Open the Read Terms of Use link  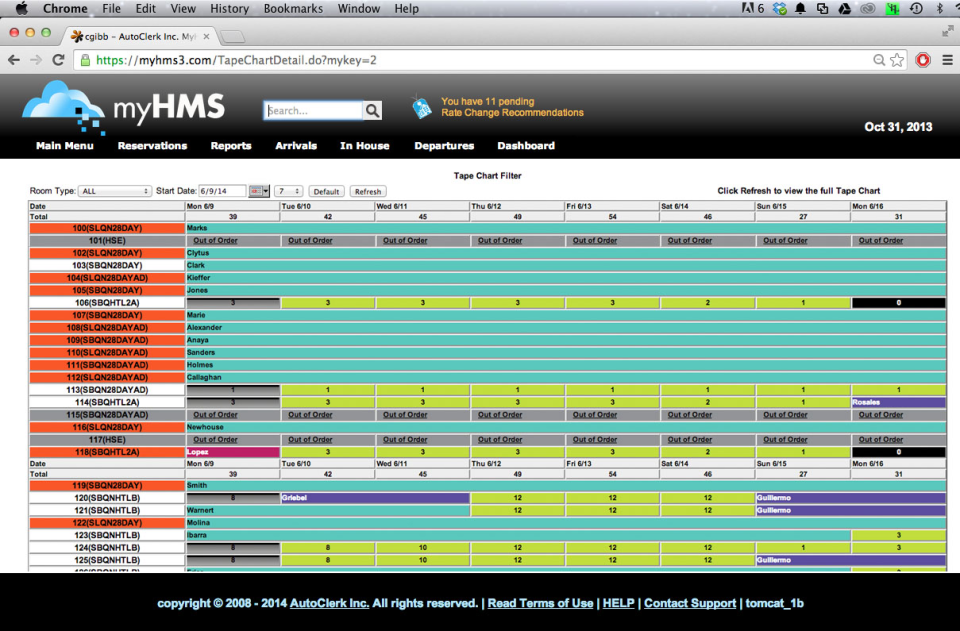540,603
